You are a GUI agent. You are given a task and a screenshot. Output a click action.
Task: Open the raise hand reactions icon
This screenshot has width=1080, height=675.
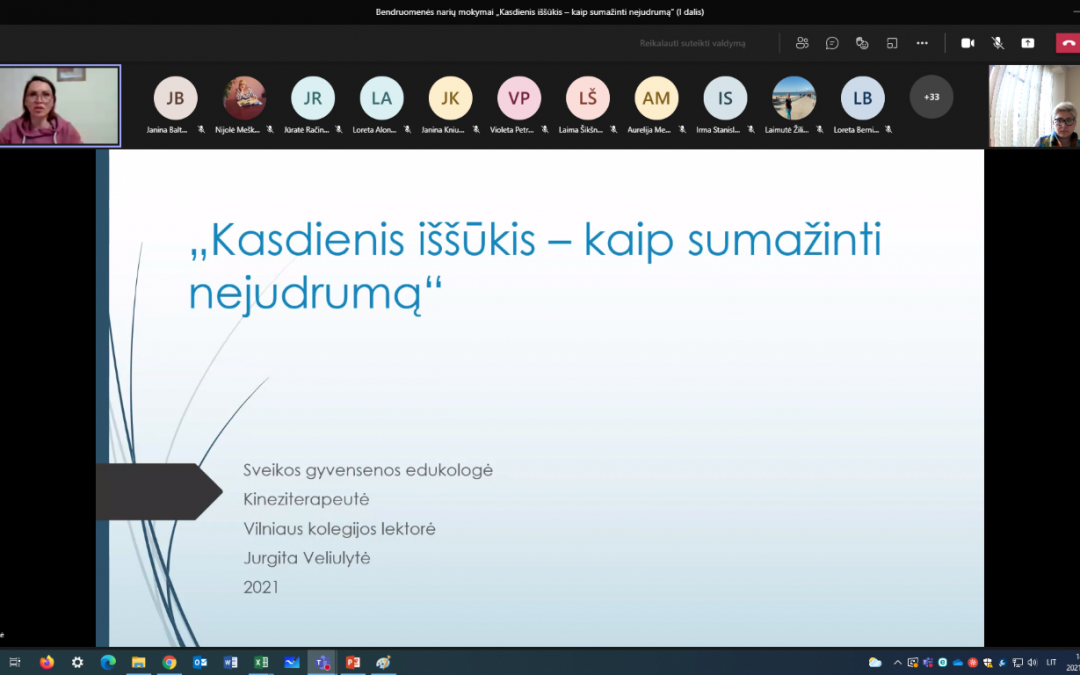(x=862, y=43)
